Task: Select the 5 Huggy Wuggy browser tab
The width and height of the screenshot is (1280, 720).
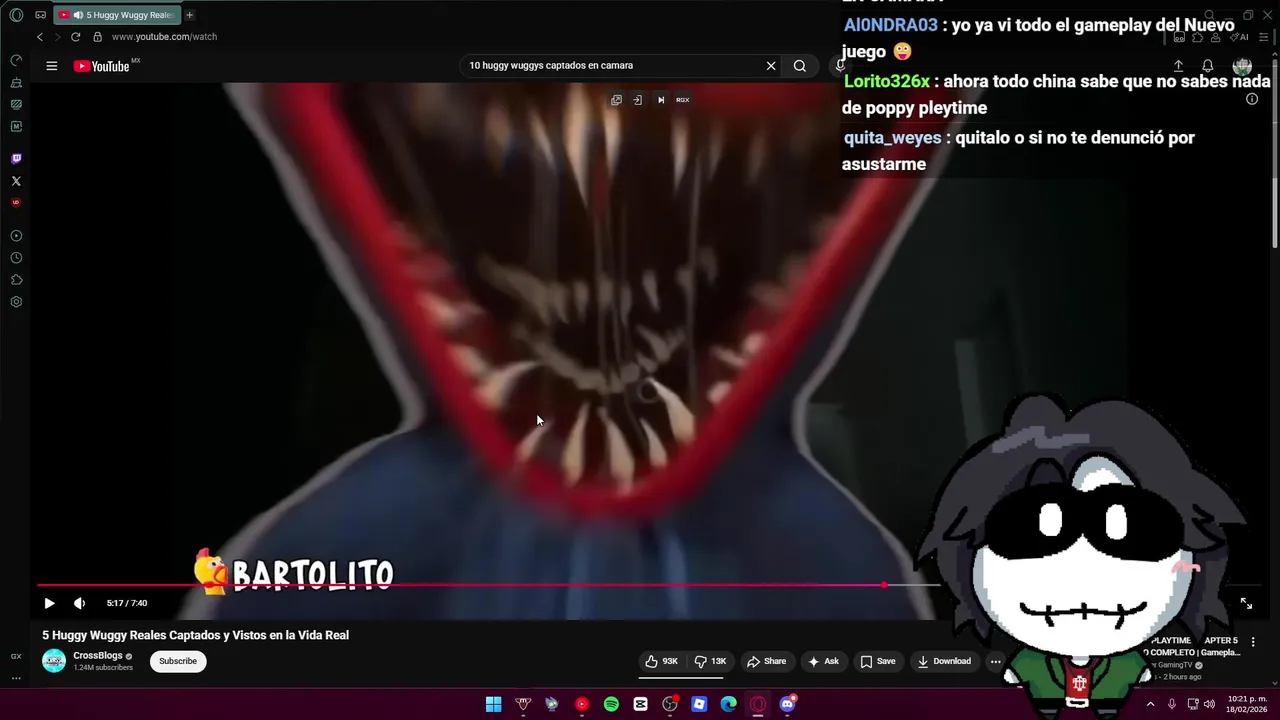Action: pyautogui.click(x=118, y=15)
